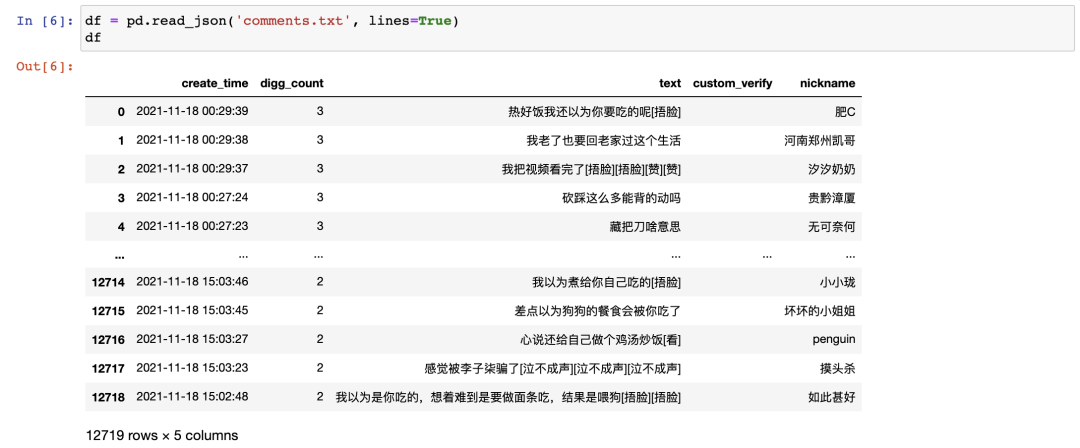Click timestamp 2021-11-18 00:29:39

(x=192, y=111)
